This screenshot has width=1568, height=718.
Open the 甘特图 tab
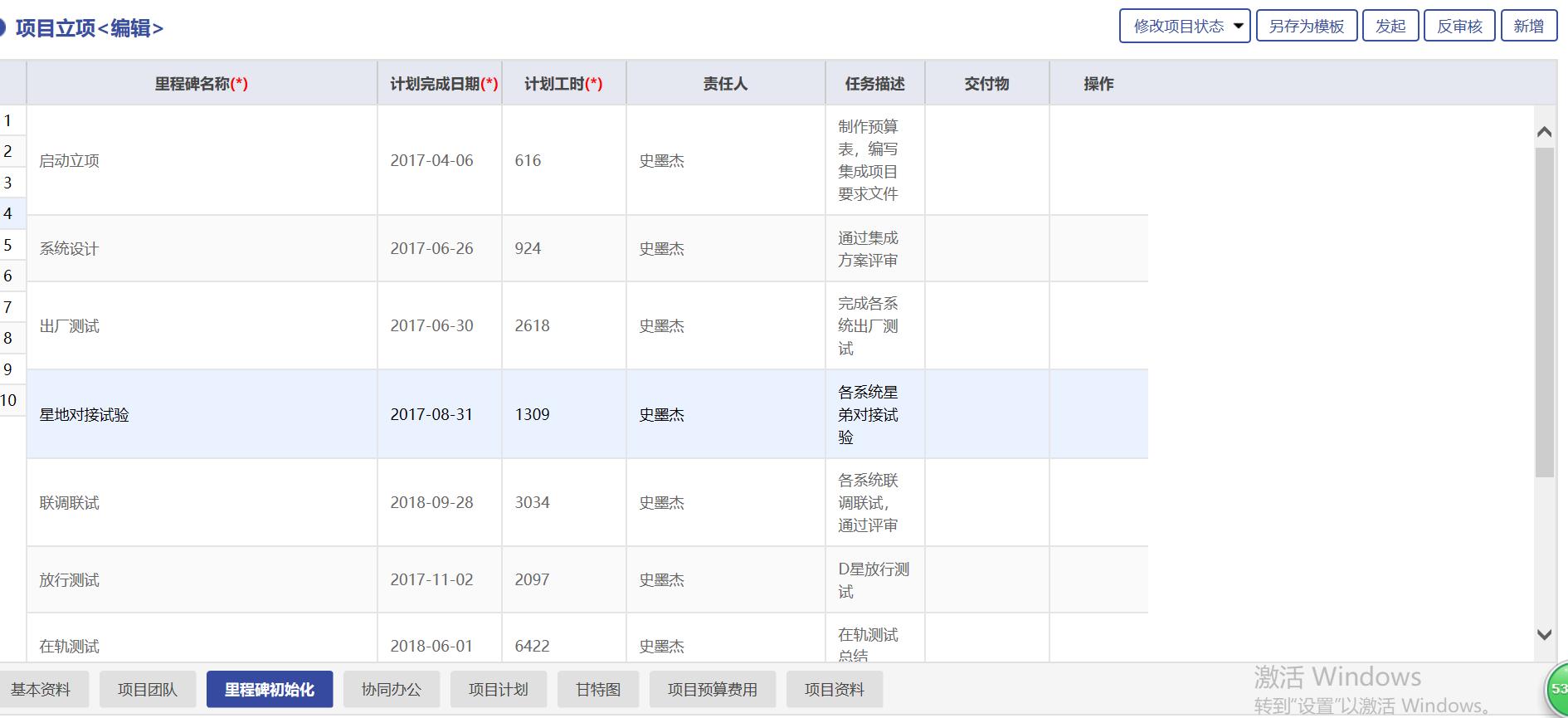point(598,690)
